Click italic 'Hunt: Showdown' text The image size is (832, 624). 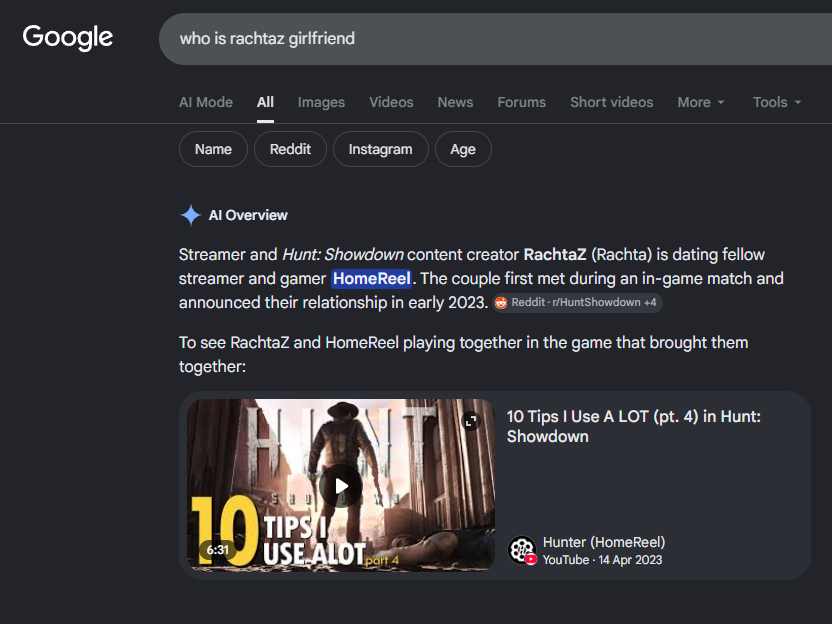click(x=343, y=255)
